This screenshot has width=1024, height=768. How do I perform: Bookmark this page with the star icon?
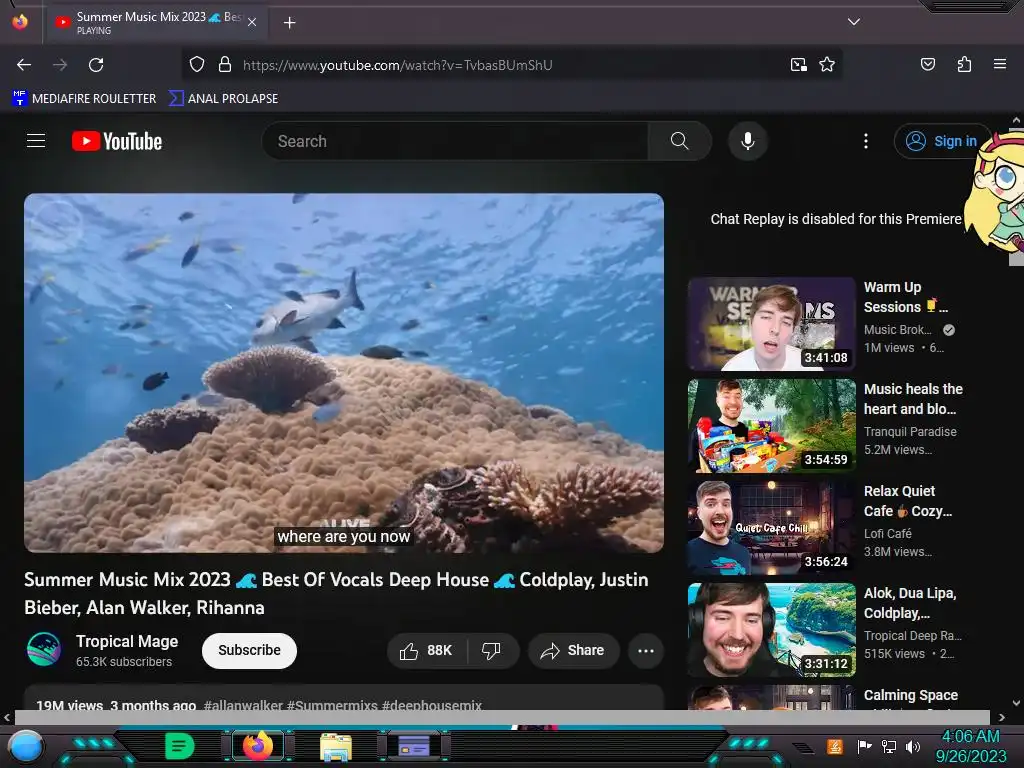click(827, 64)
